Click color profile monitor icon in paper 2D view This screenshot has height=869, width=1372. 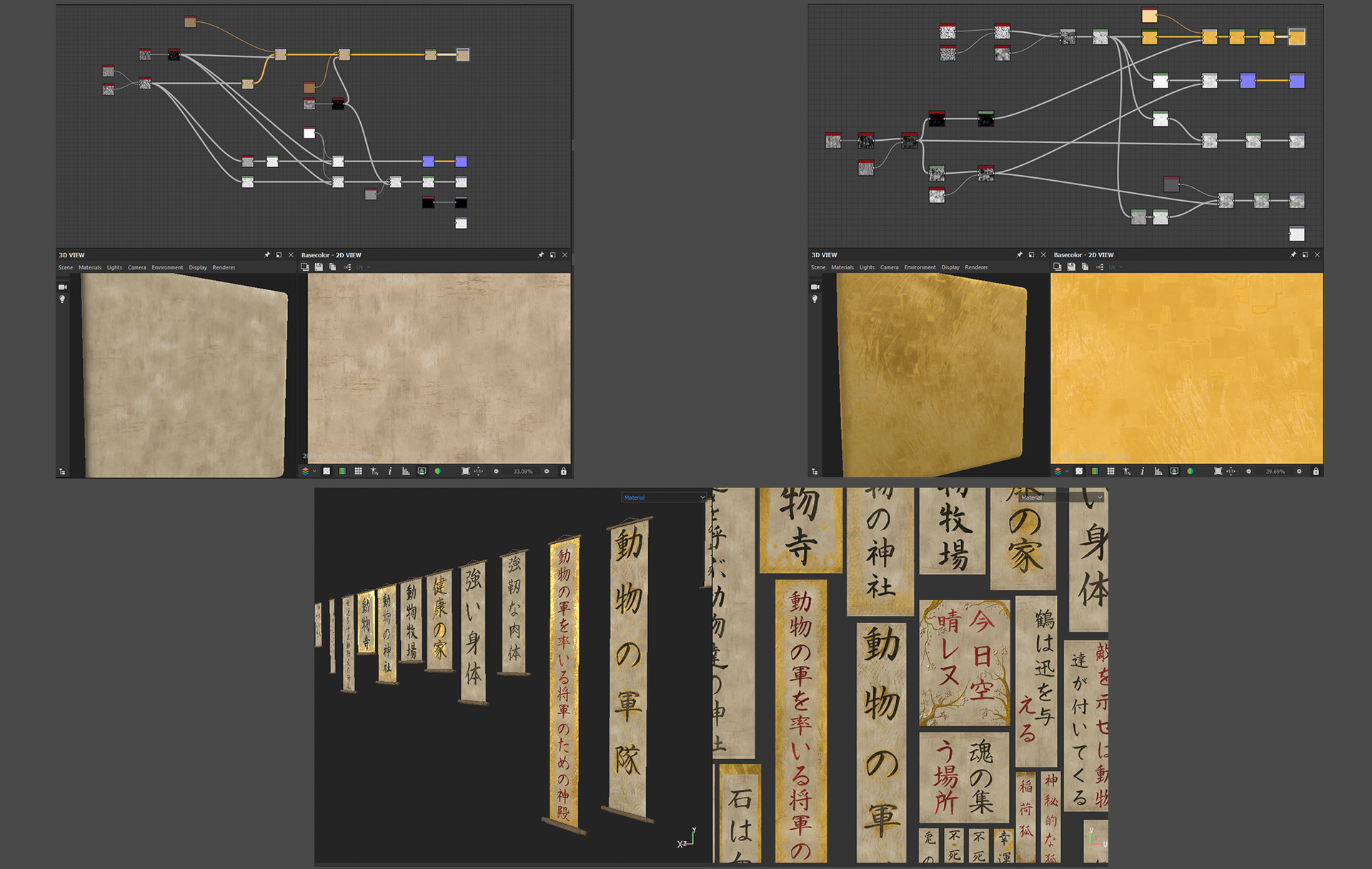(x=422, y=472)
